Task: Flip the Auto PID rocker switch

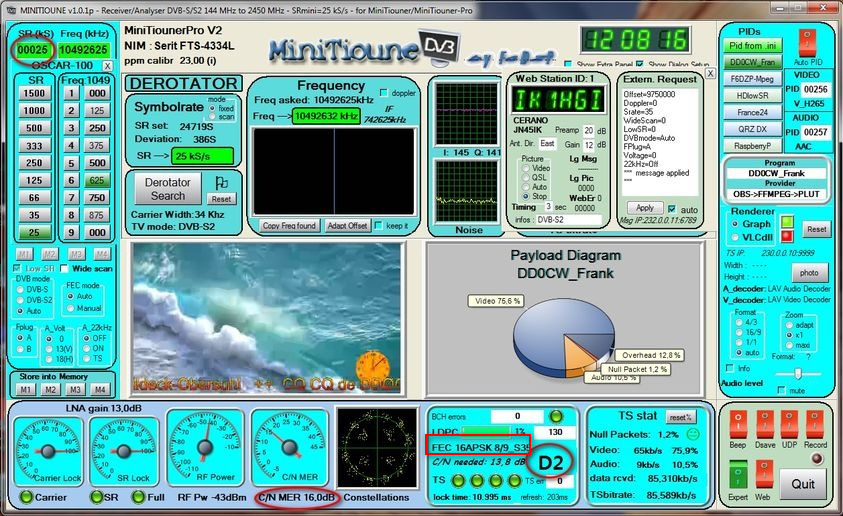Action: [807, 43]
